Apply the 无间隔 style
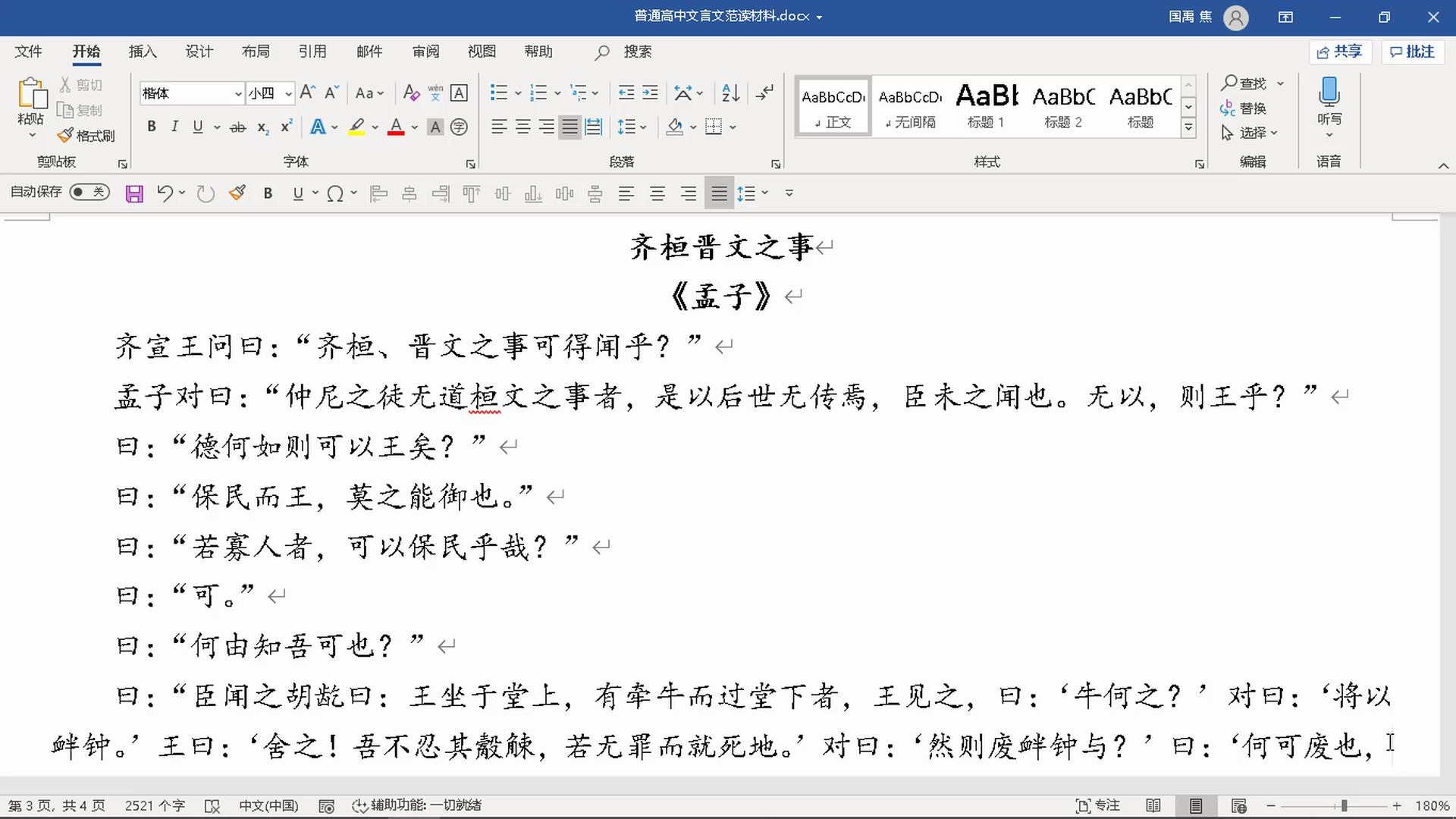Viewport: 1456px width, 819px height. [910, 106]
